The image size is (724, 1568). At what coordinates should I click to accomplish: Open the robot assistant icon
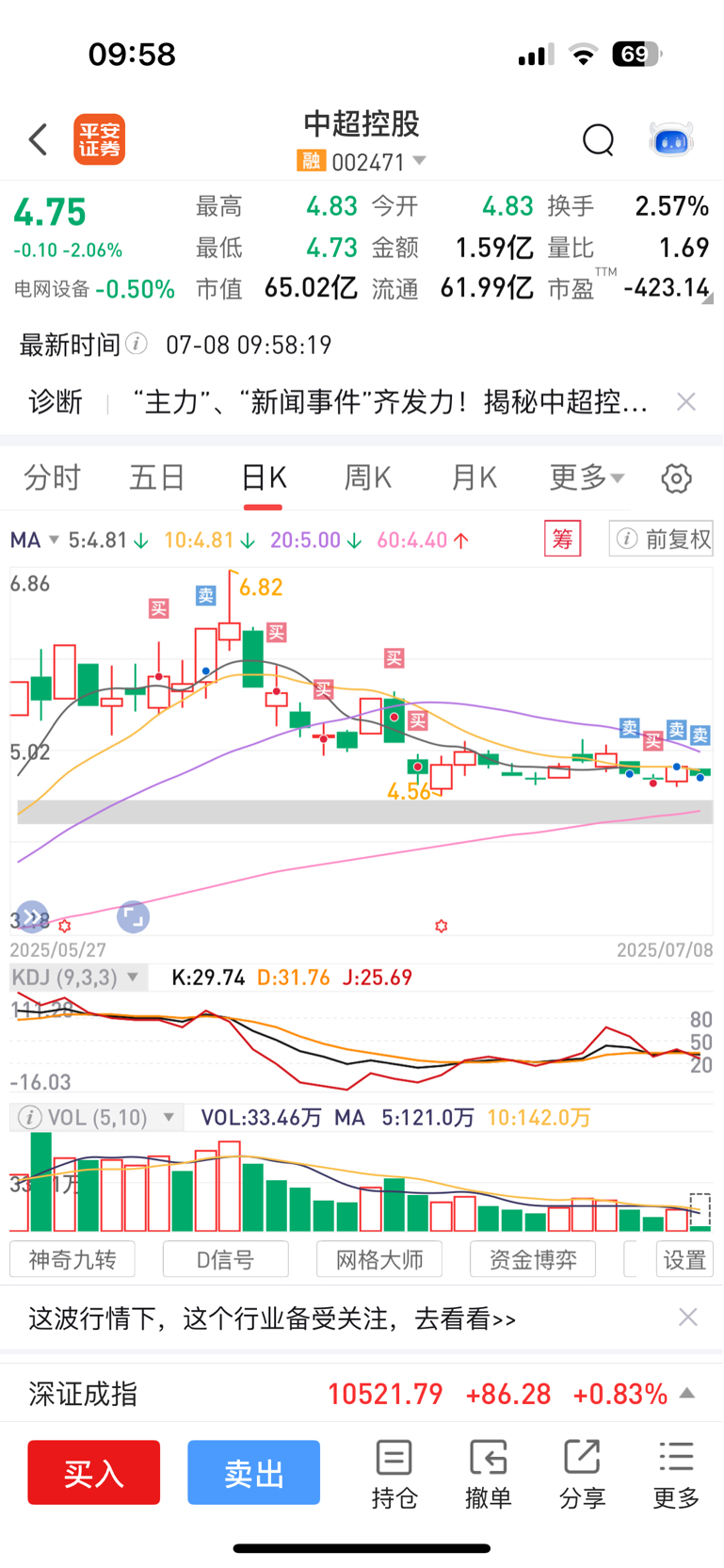pos(671,139)
